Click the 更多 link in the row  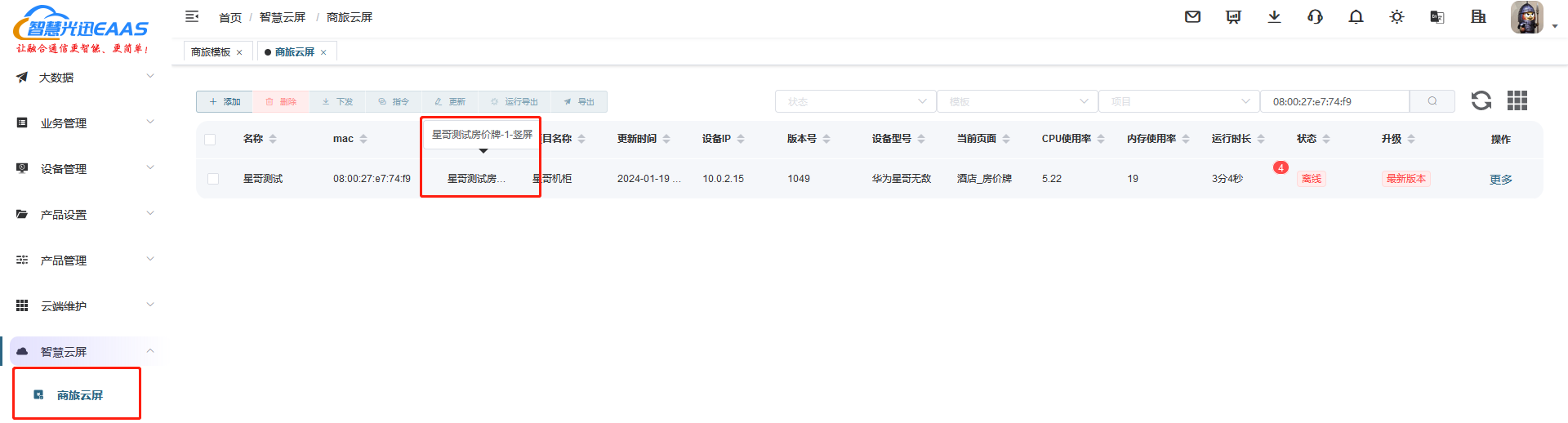click(1500, 180)
